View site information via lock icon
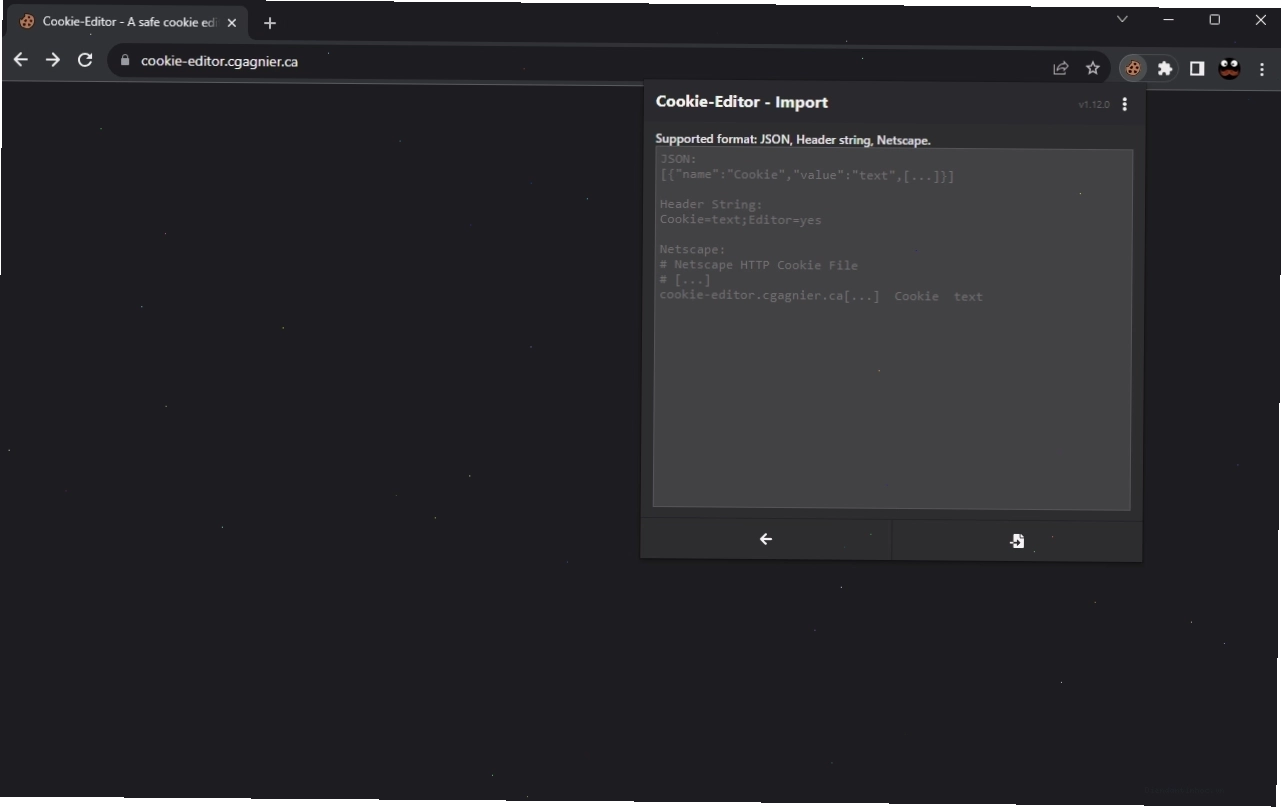1281x807 pixels. (x=125, y=61)
